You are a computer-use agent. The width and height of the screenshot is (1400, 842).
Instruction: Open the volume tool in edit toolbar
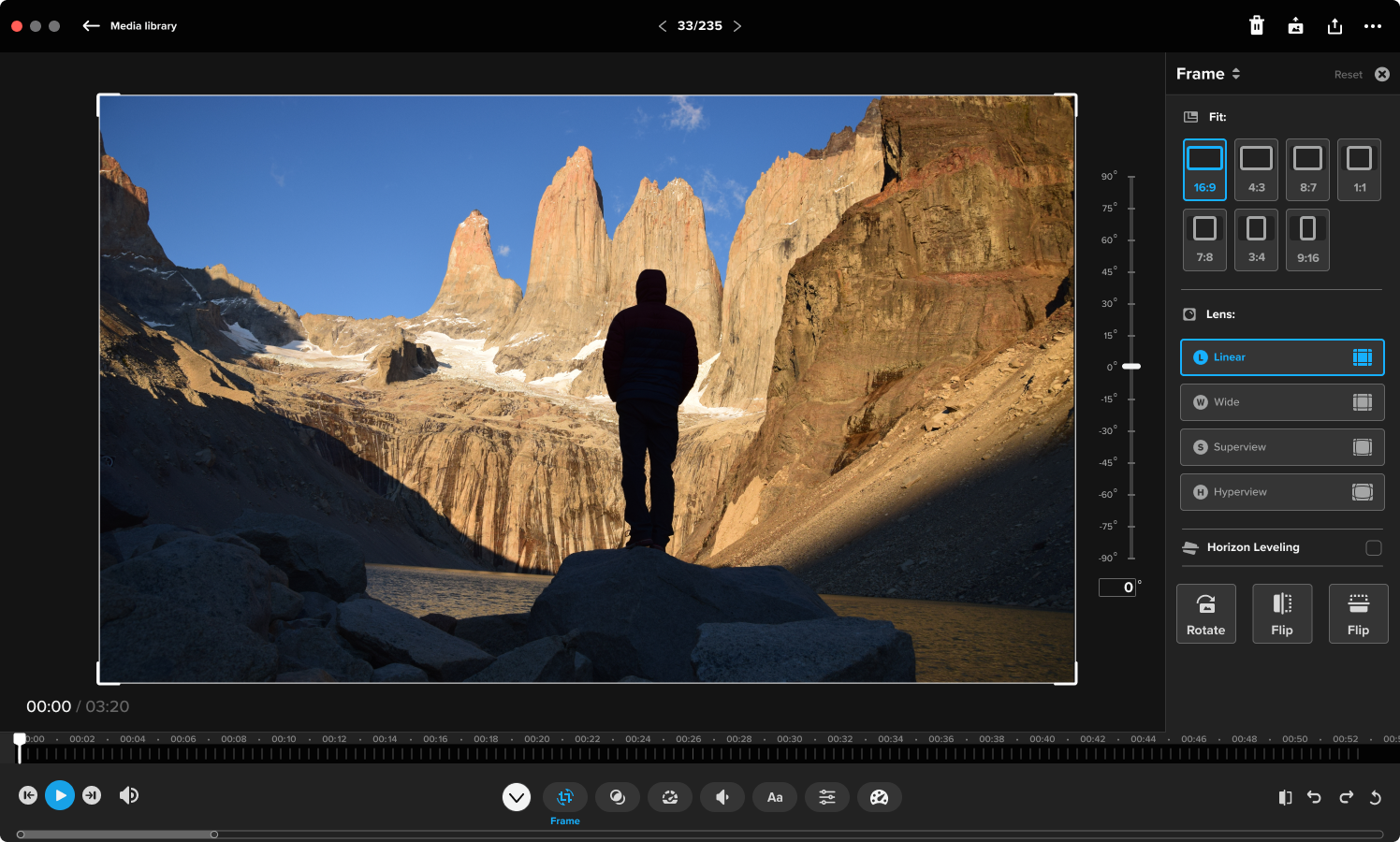pos(722,797)
